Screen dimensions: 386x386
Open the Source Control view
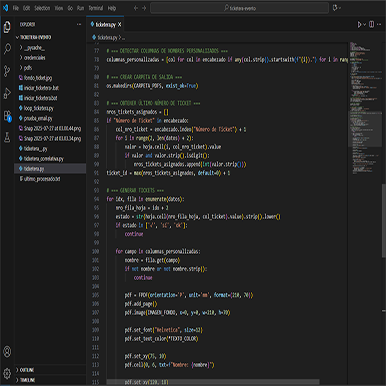pyautogui.click(x=7, y=71)
